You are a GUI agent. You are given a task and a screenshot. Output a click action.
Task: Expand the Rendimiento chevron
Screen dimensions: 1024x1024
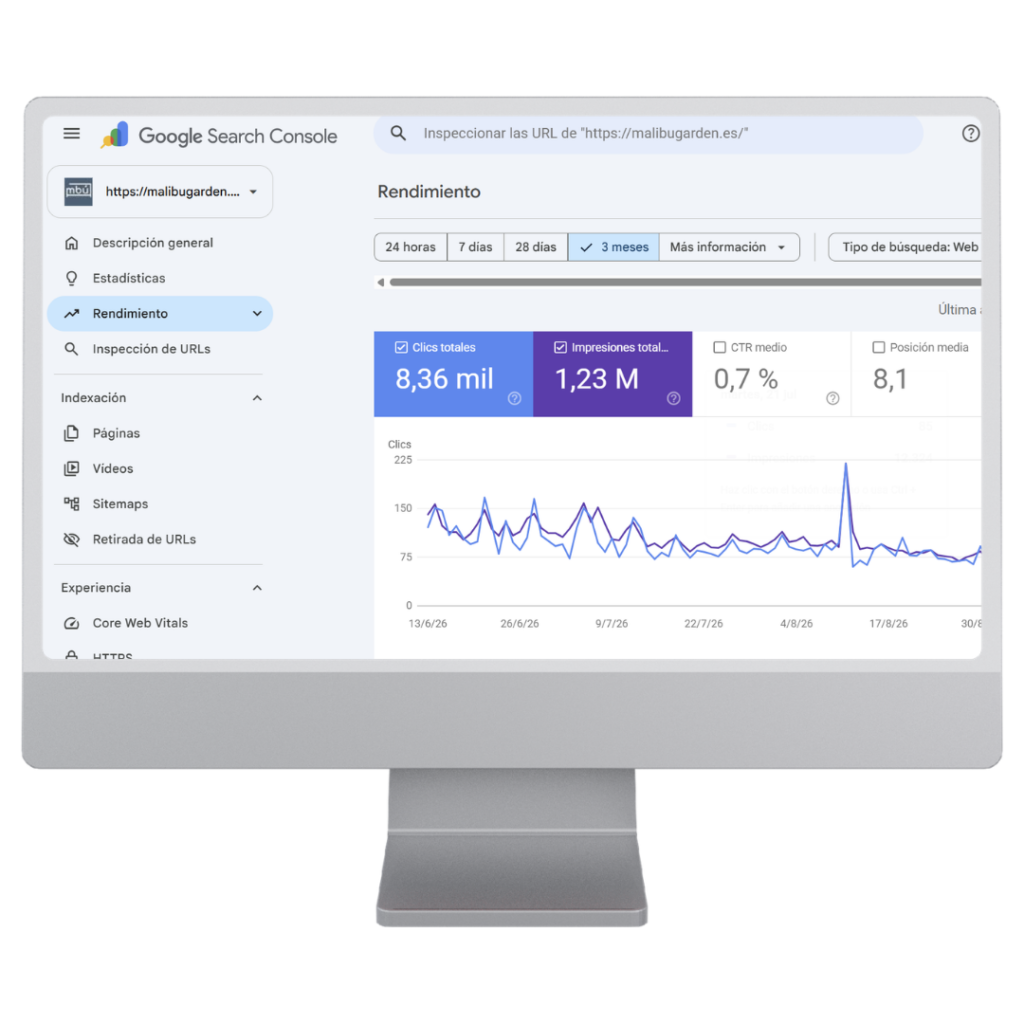coord(257,313)
